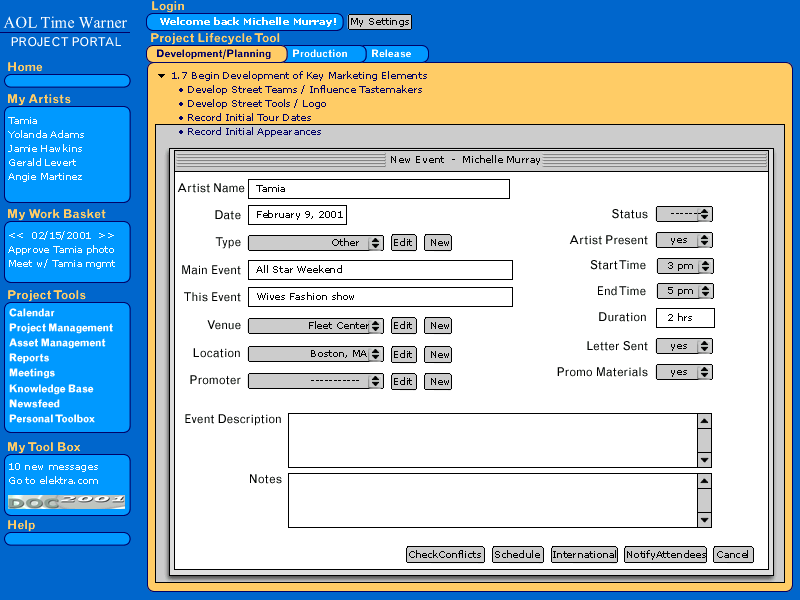Open the DOC 2001 logo image
The image size is (800, 600).
[66, 502]
